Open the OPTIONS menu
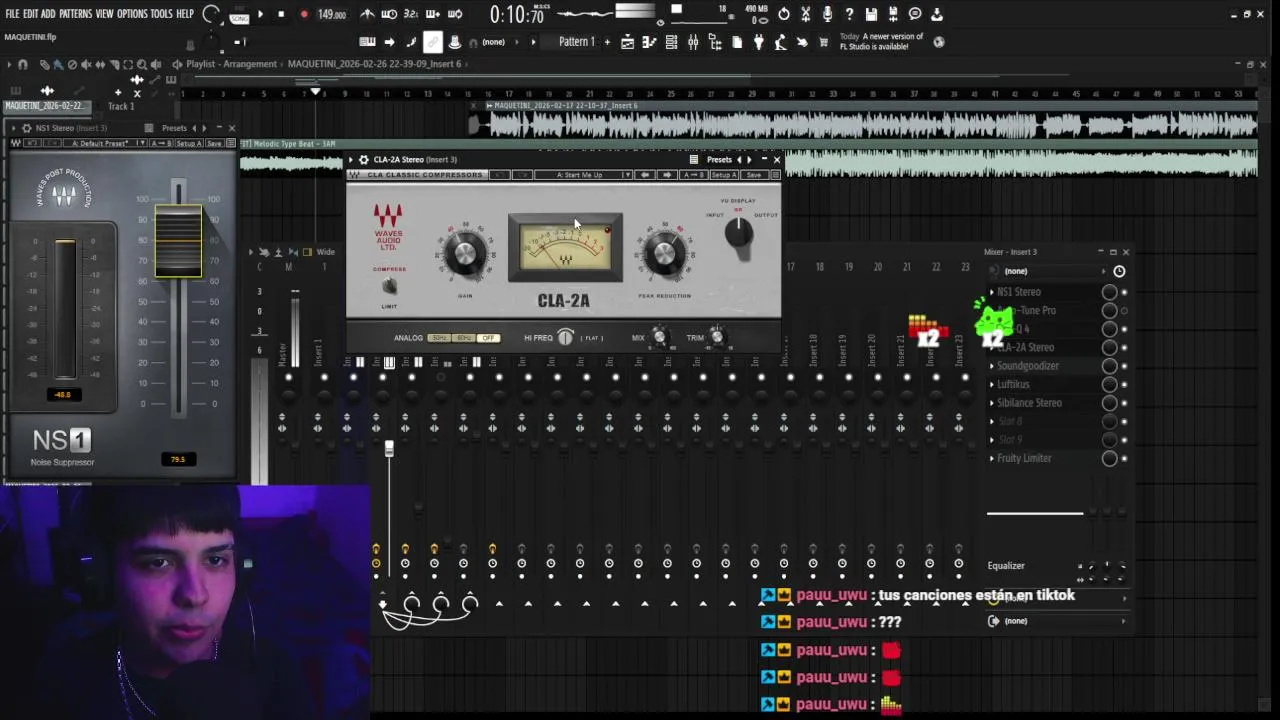Viewport: 1280px width, 720px height. point(132,14)
